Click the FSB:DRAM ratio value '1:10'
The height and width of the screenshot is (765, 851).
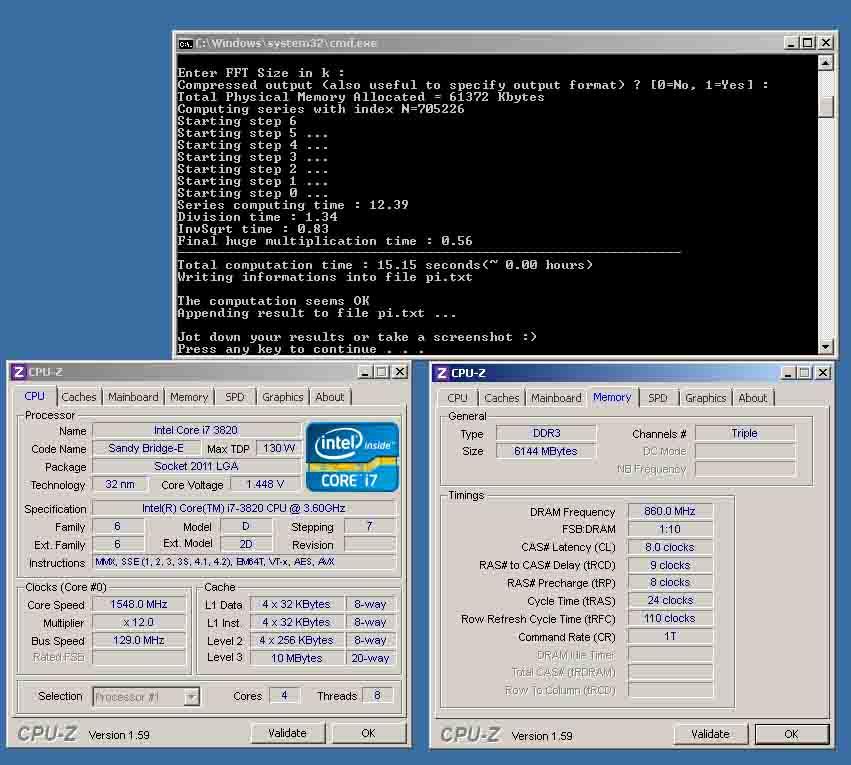point(670,529)
